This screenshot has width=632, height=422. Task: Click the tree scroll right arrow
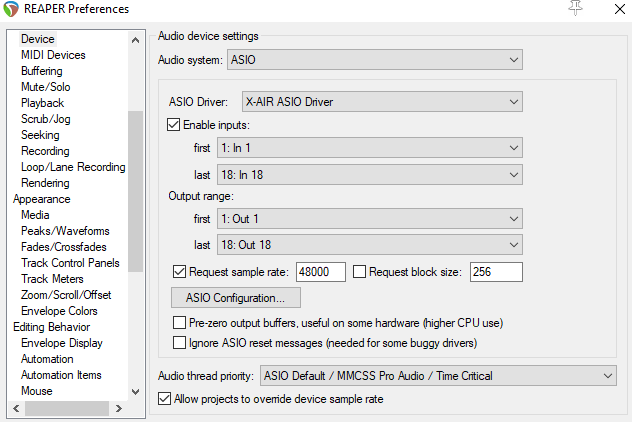coord(118,408)
